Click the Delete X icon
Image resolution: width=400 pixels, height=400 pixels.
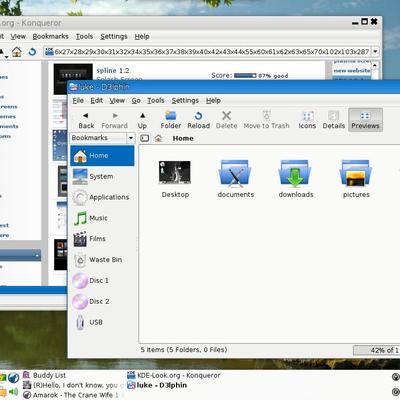click(x=226, y=116)
